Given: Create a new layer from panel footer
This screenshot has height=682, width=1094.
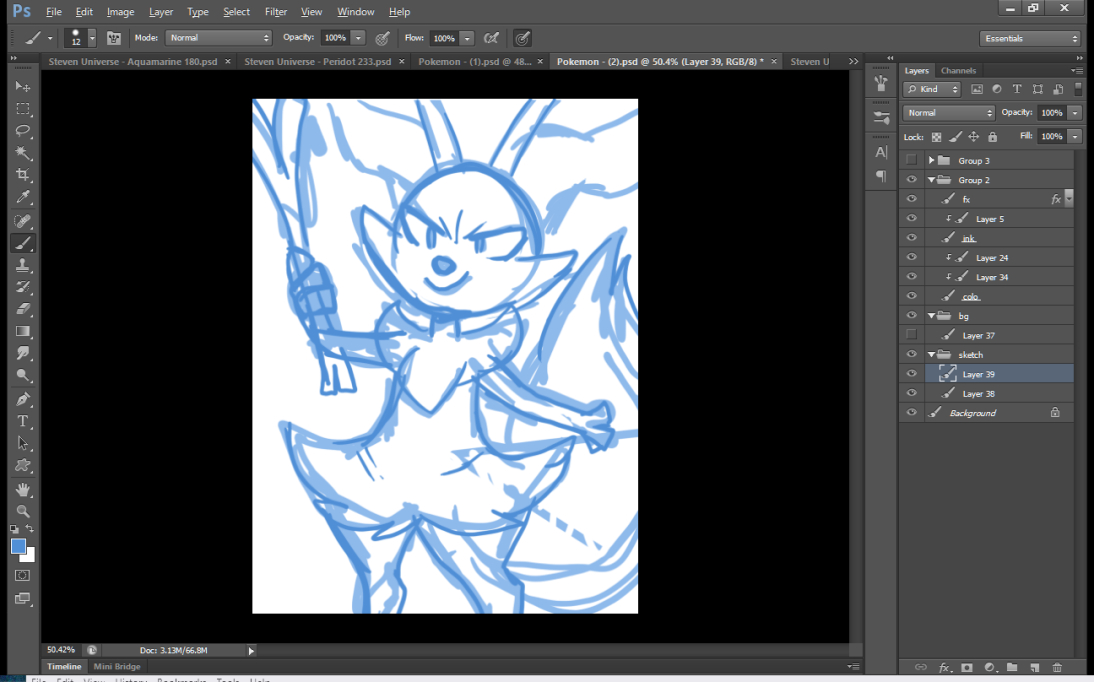Looking at the screenshot, I should coord(1034,667).
